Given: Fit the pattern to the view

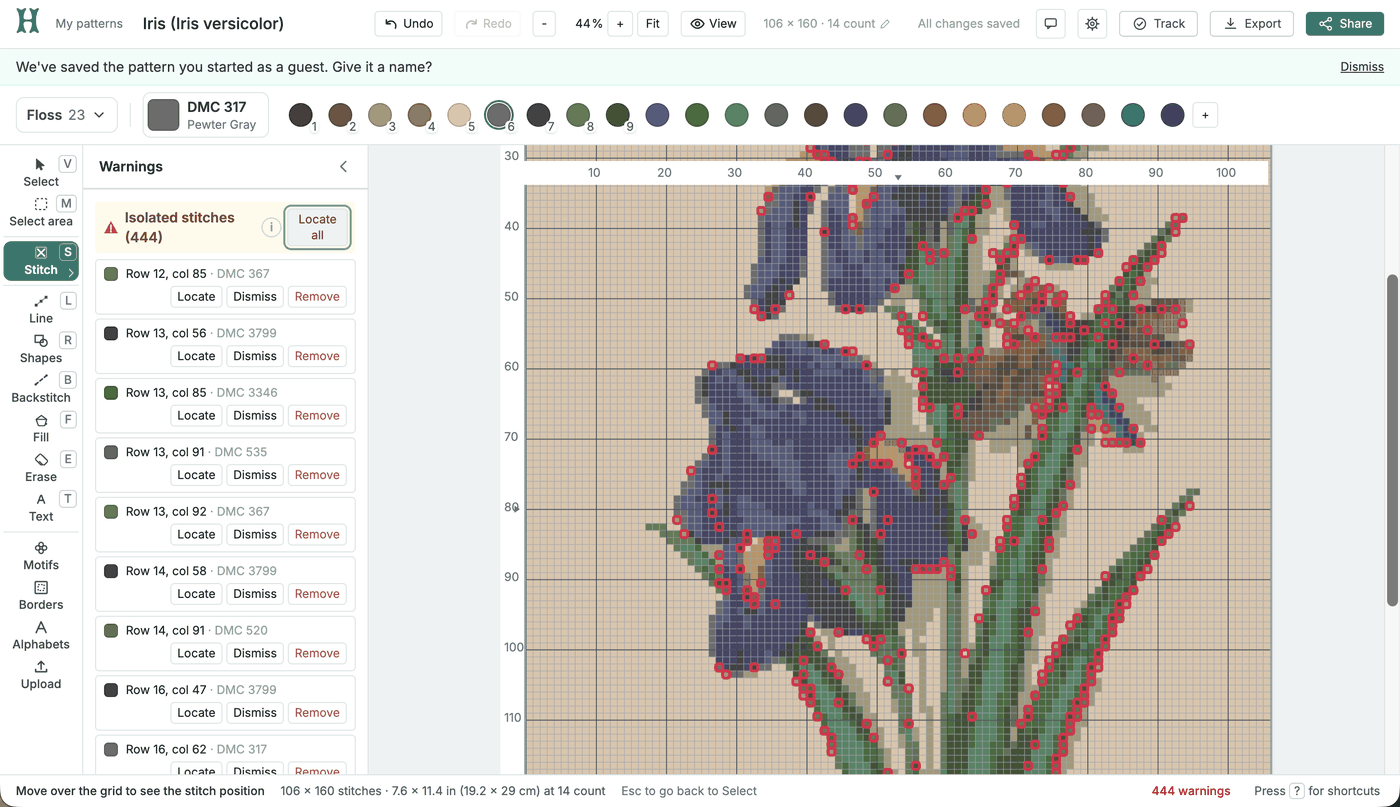Looking at the screenshot, I should [x=652, y=24].
